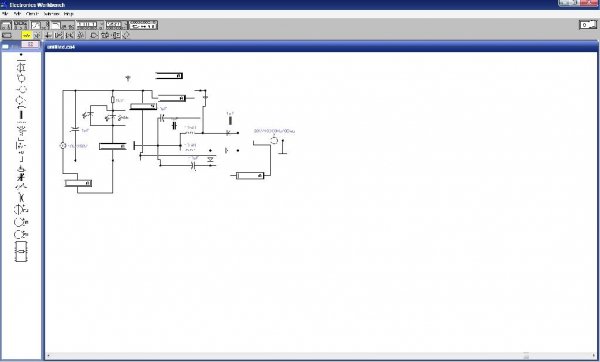Open the Window menu
This screenshot has width=600, height=362.
(x=51, y=14)
